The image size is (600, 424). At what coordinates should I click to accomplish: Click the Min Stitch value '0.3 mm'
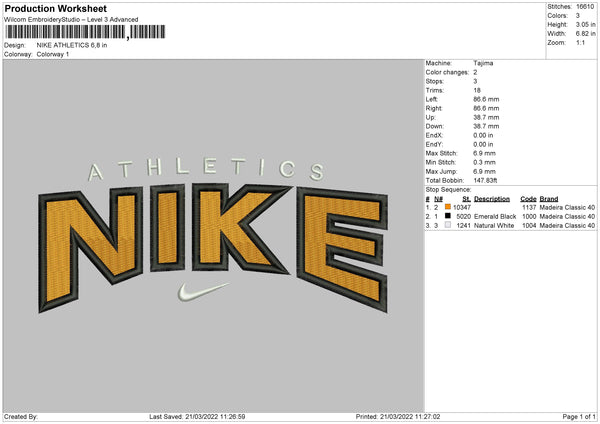pyautogui.click(x=484, y=163)
